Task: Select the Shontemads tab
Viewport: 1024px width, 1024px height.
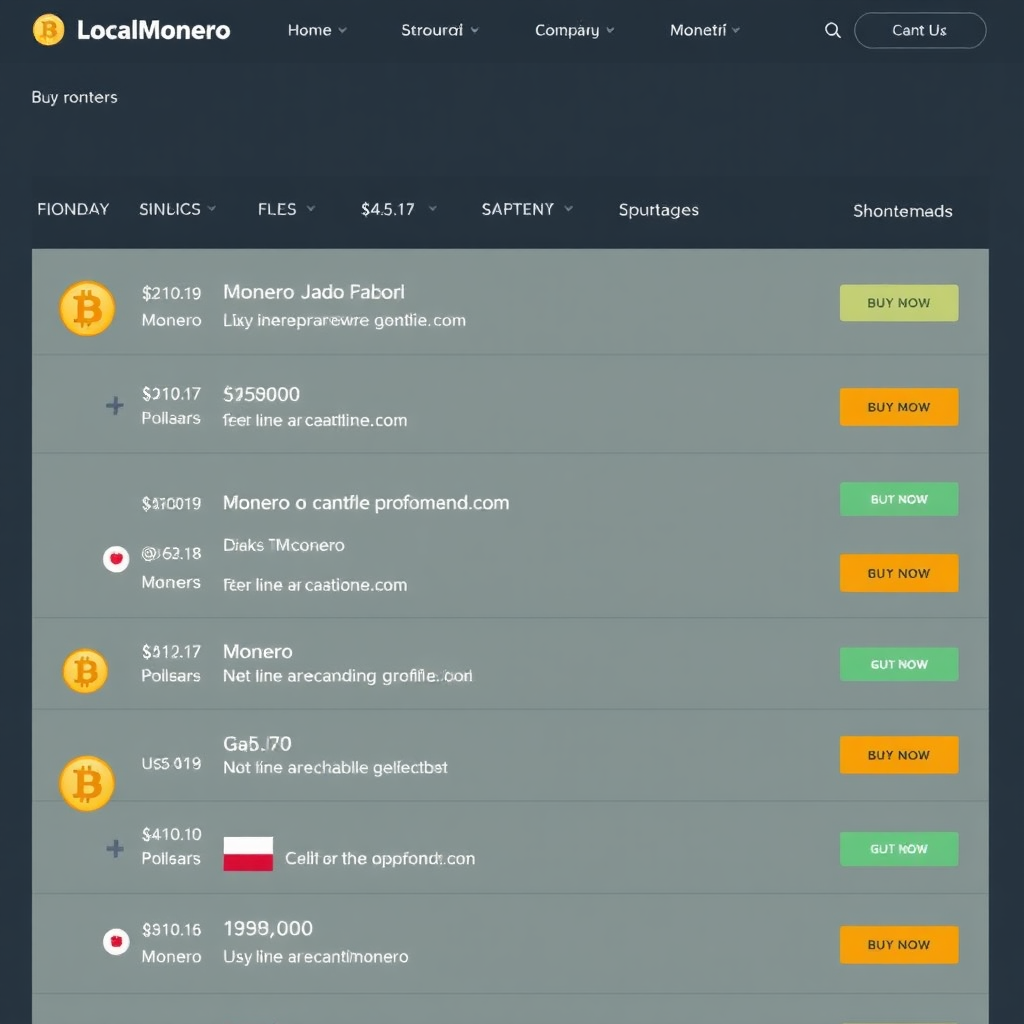Action: [x=903, y=211]
